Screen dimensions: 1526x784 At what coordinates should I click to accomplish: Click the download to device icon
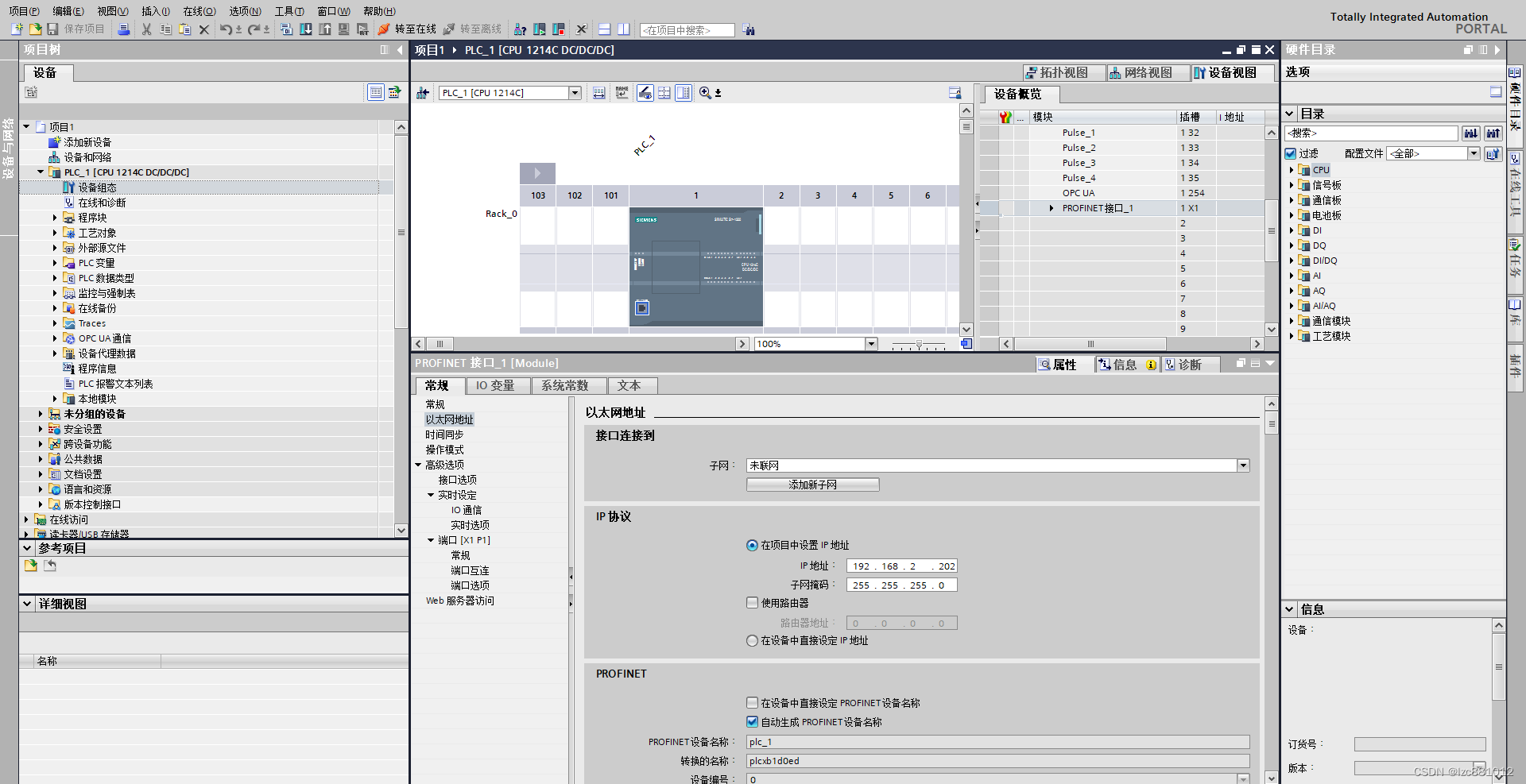306,29
